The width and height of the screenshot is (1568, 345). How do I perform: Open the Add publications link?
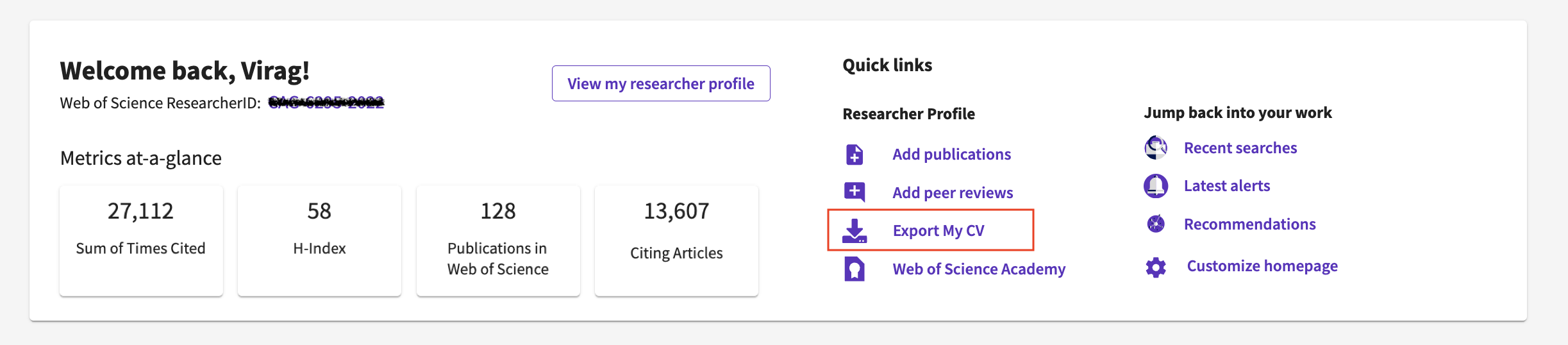pos(952,155)
